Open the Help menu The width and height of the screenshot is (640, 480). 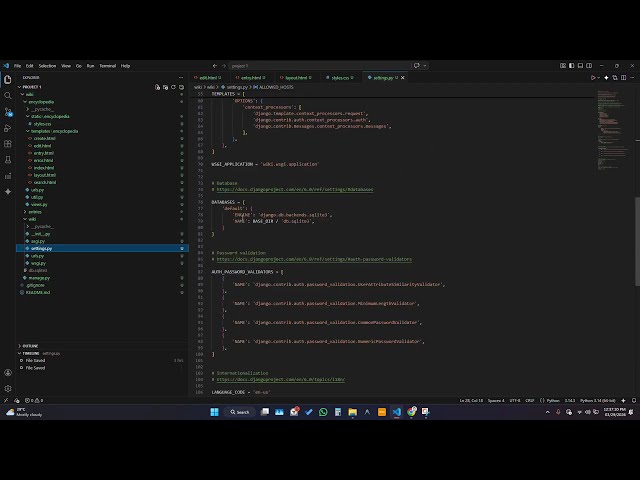125,66
